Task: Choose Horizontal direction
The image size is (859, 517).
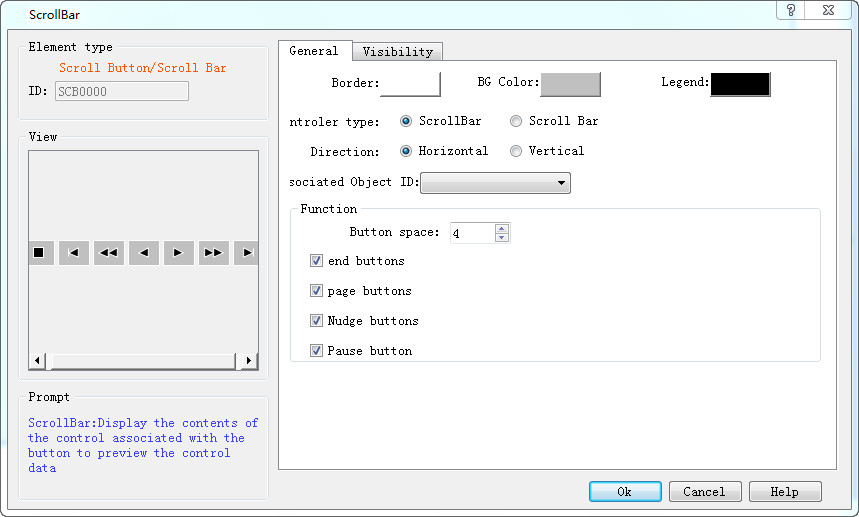Action: 406,151
